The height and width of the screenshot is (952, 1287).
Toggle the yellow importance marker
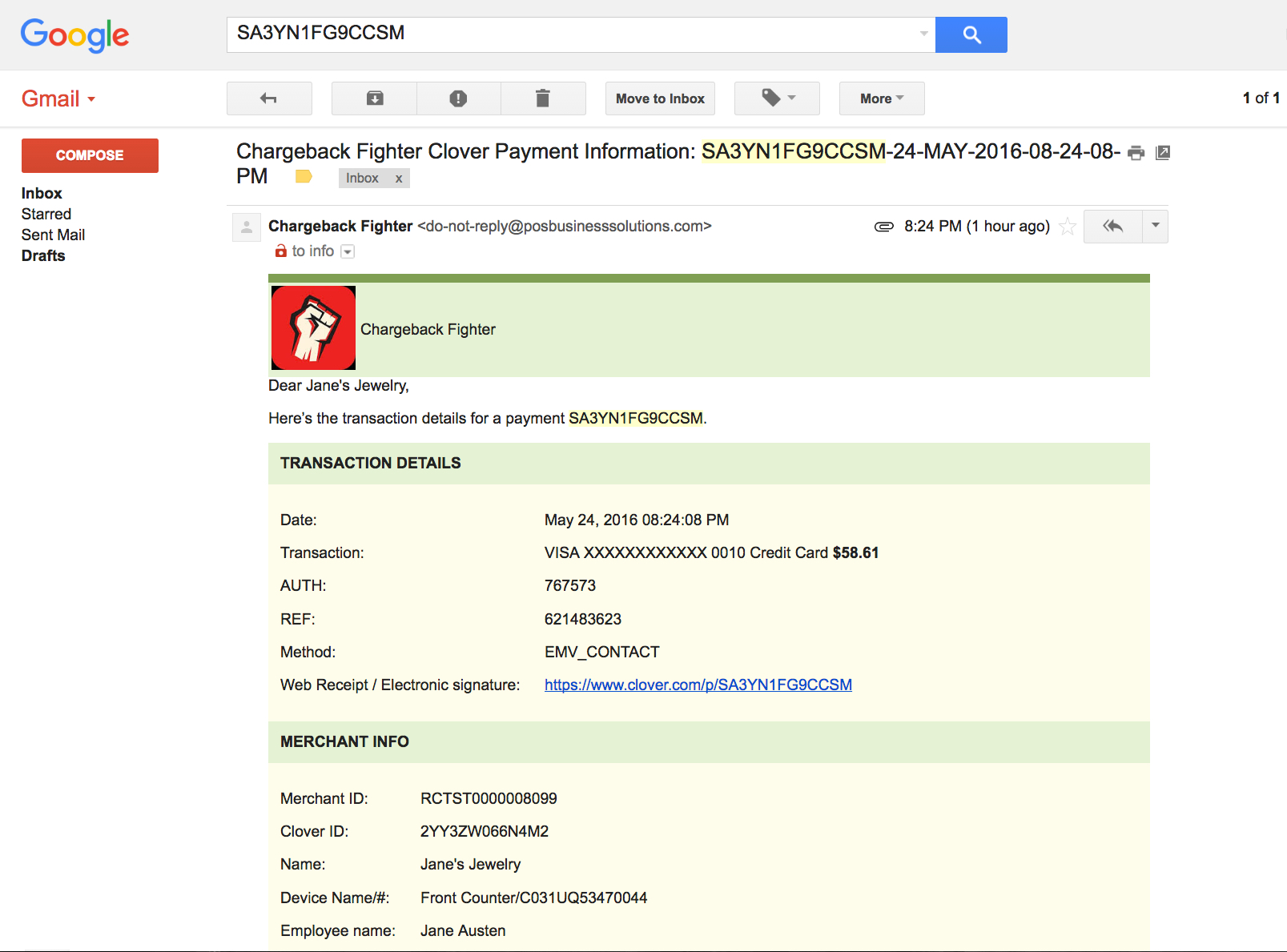click(304, 177)
